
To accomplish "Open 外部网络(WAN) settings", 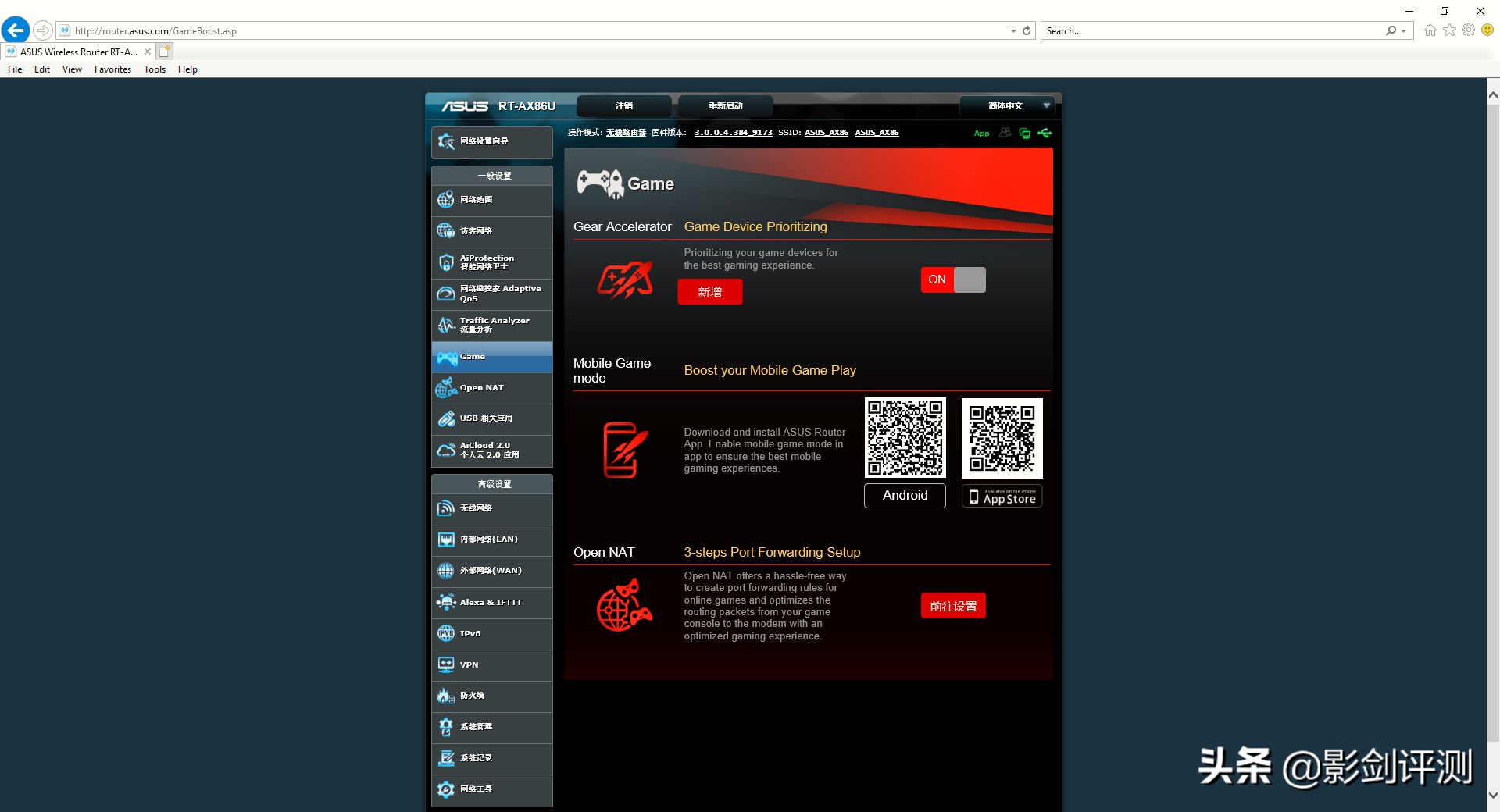I will 491,571.
